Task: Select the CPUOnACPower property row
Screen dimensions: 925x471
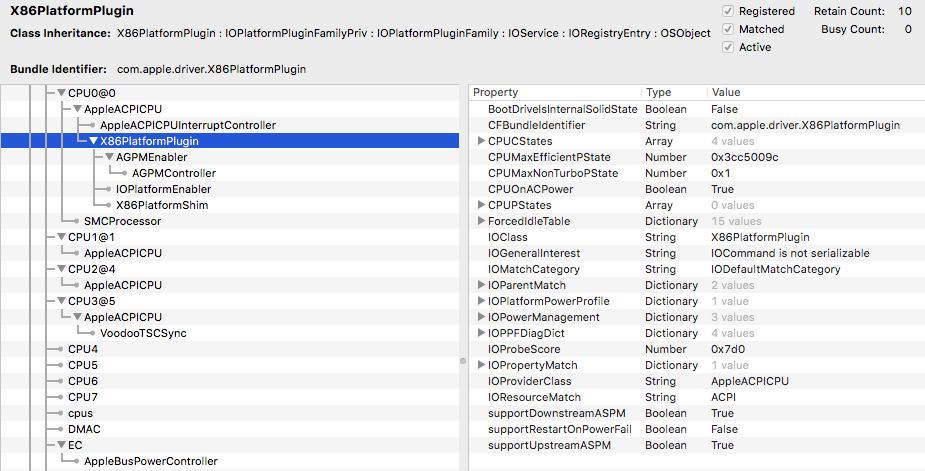Action: 697,189
